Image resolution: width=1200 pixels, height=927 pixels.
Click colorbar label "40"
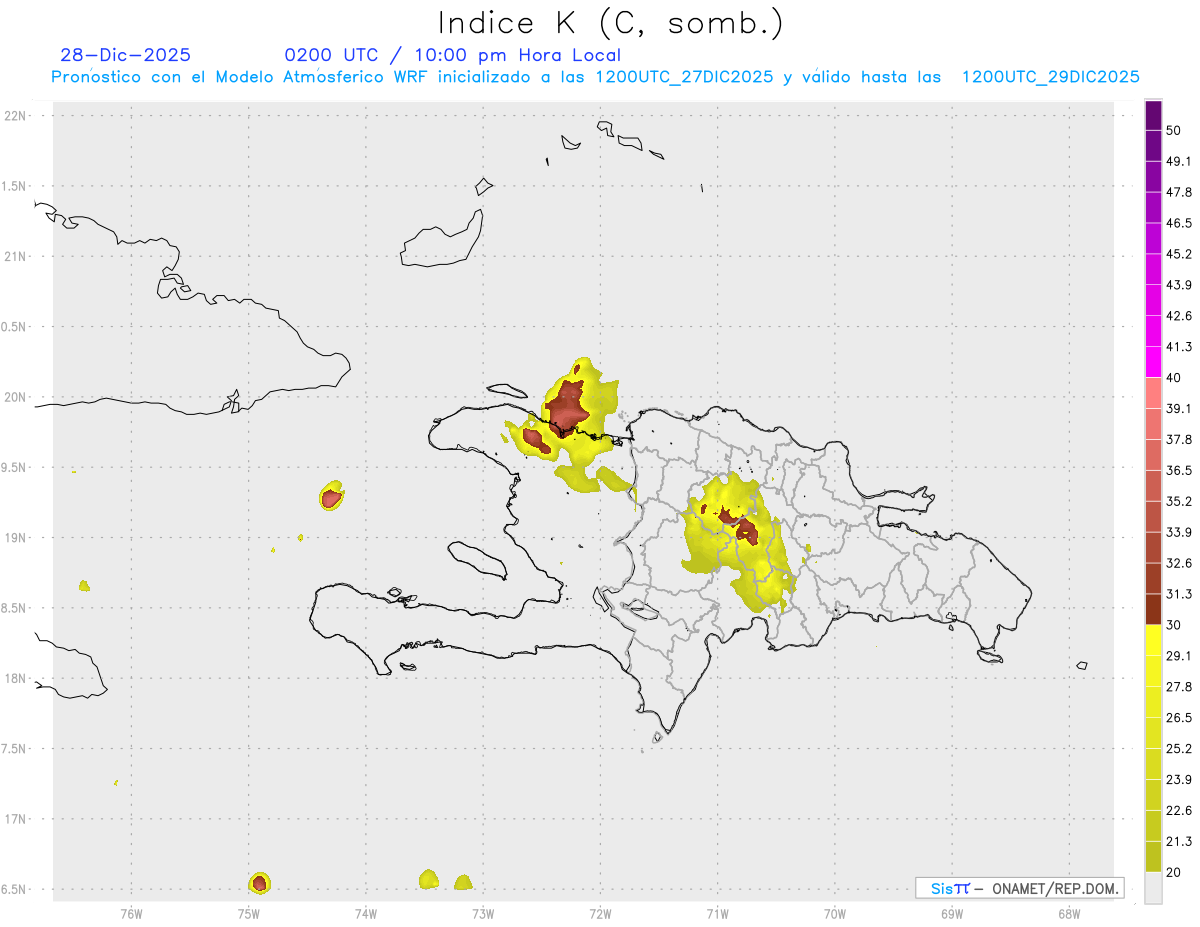[1174, 378]
